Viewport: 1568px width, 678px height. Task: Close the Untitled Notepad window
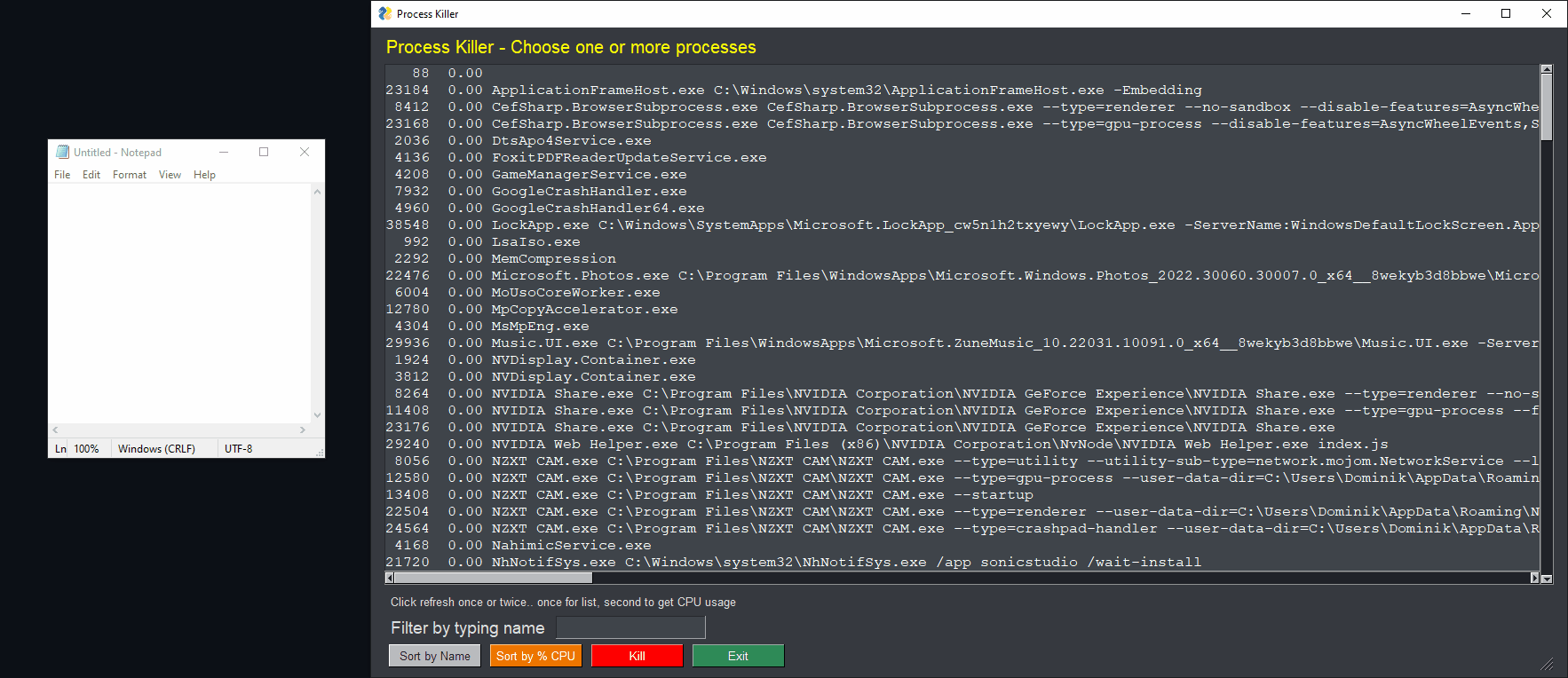[x=305, y=152]
